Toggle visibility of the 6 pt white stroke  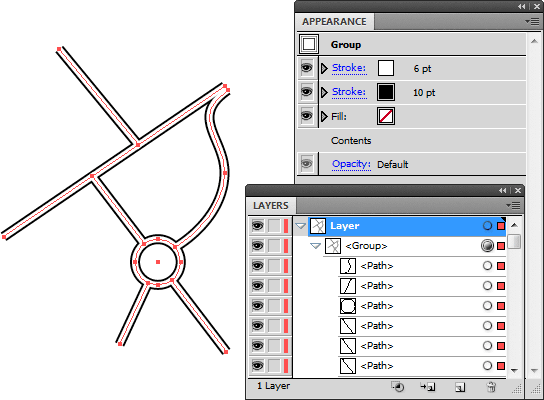pyautogui.click(x=307, y=68)
